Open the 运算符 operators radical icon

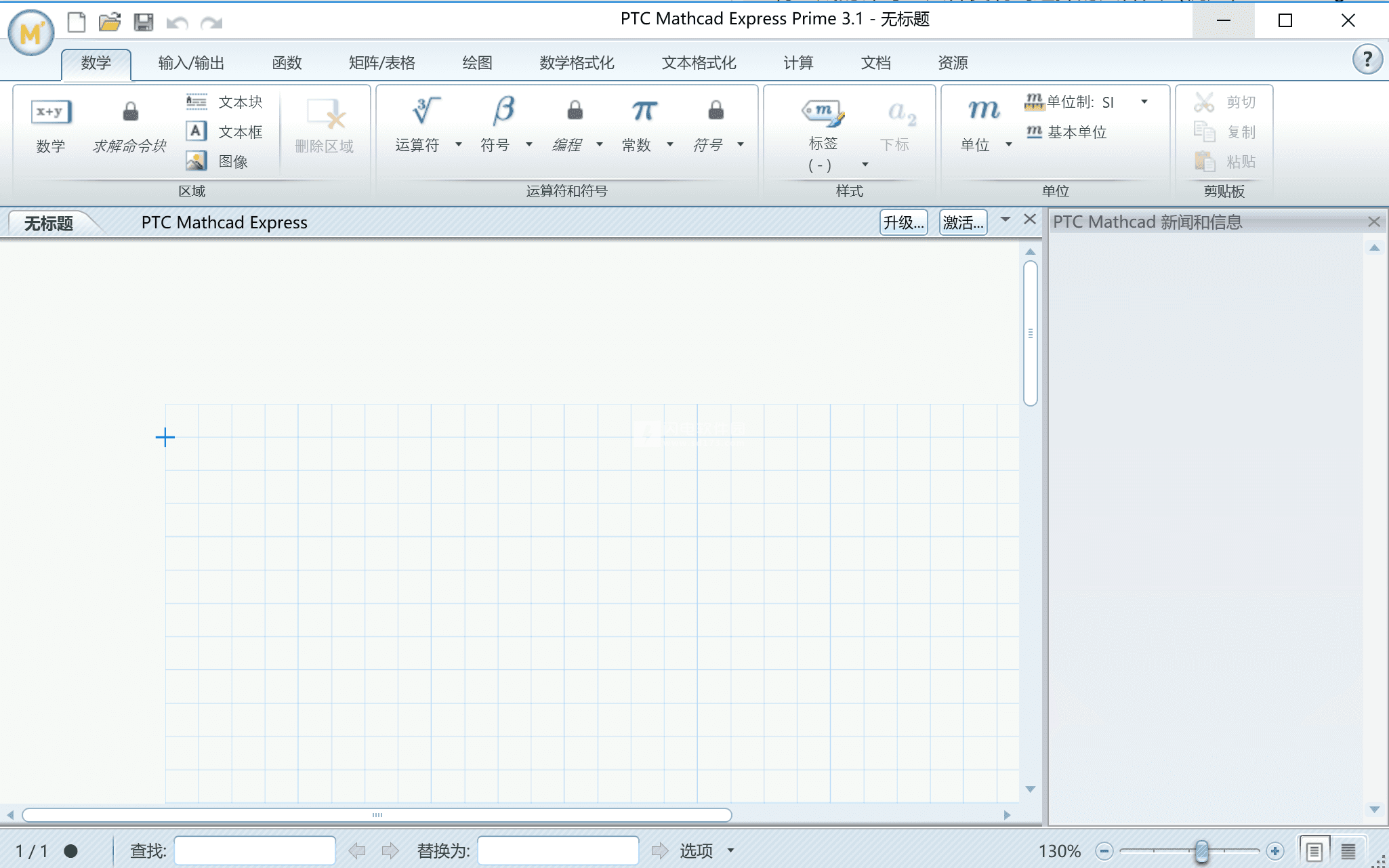coord(426,110)
